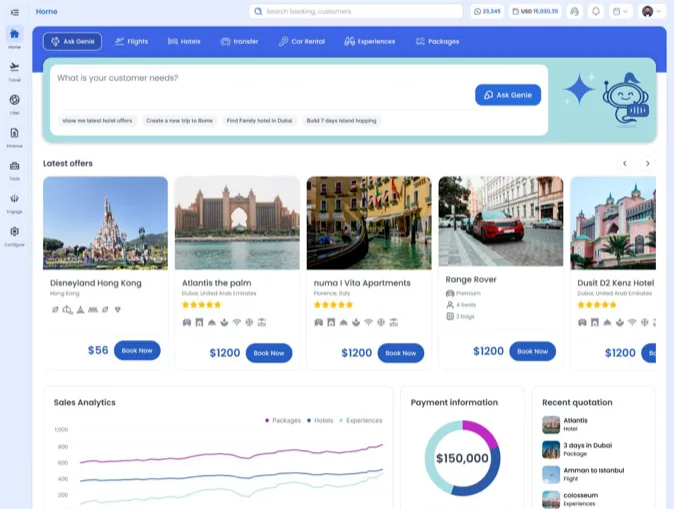
Task: Click the heart icon on Disneyland card
Action: coord(118,310)
